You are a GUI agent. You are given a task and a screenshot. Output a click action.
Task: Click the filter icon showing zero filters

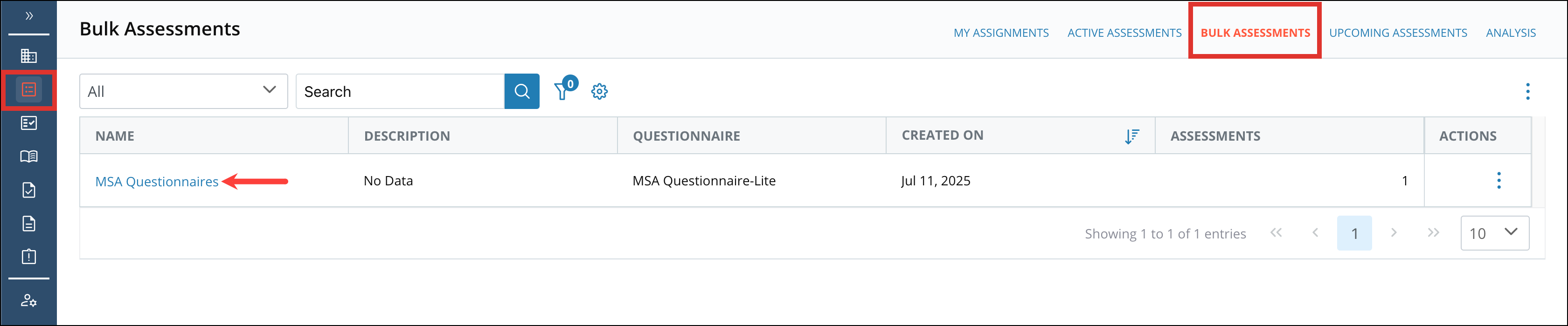(x=562, y=91)
